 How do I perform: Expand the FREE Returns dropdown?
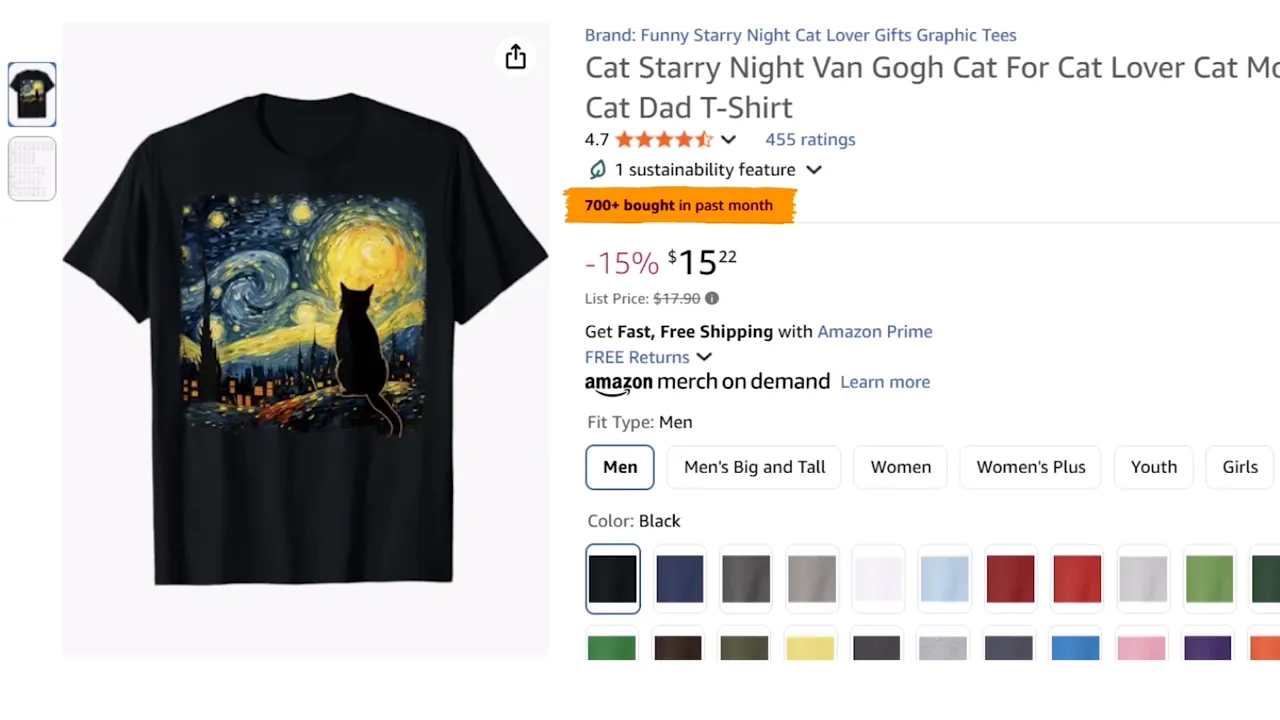704,357
